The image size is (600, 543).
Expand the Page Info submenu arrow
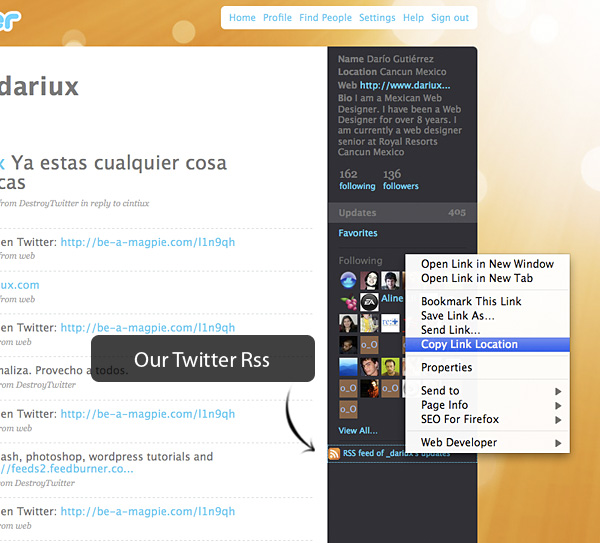[558, 405]
